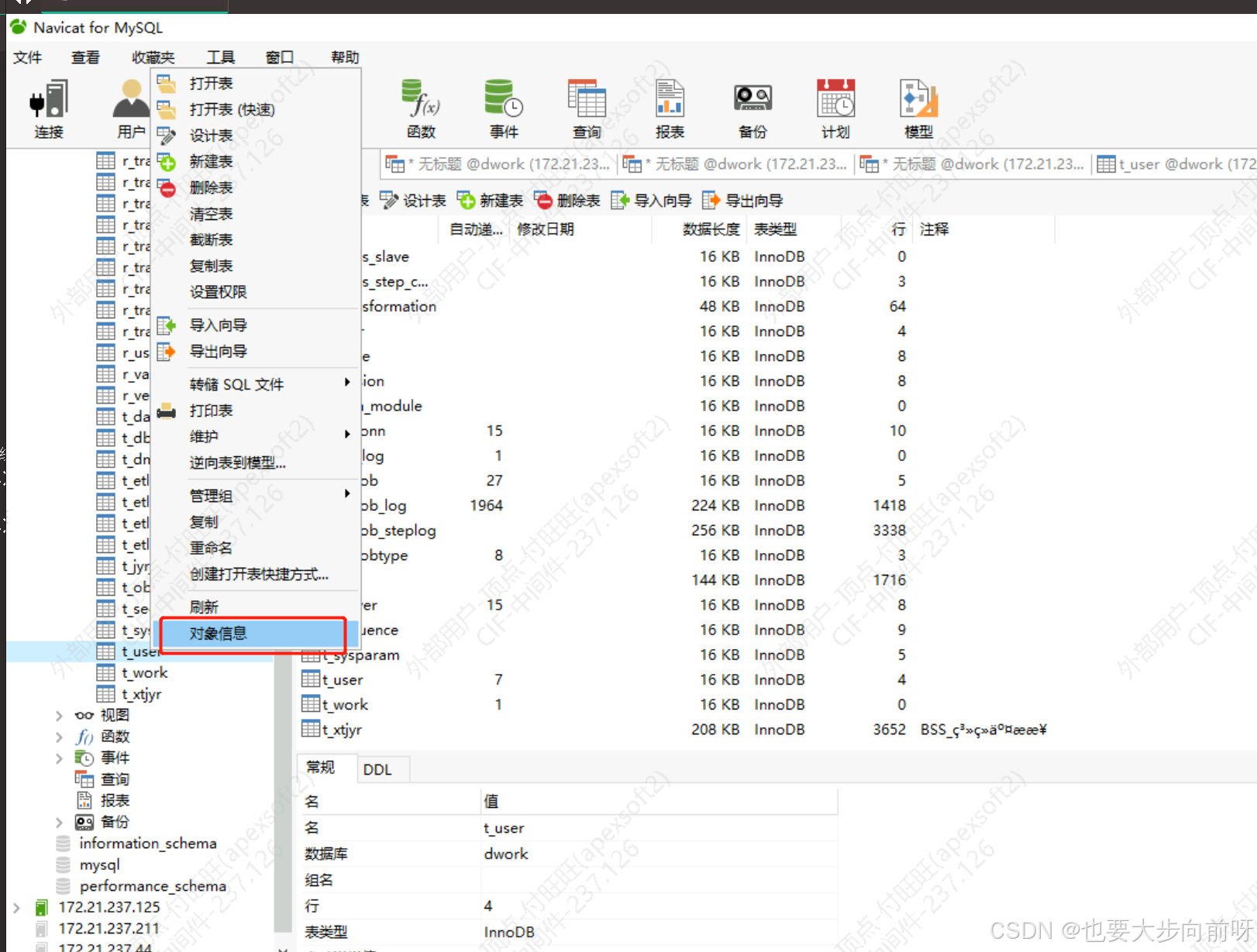Select the 查询 node in the tree
The height and width of the screenshot is (952, 1257).
(x=114, y=779)
